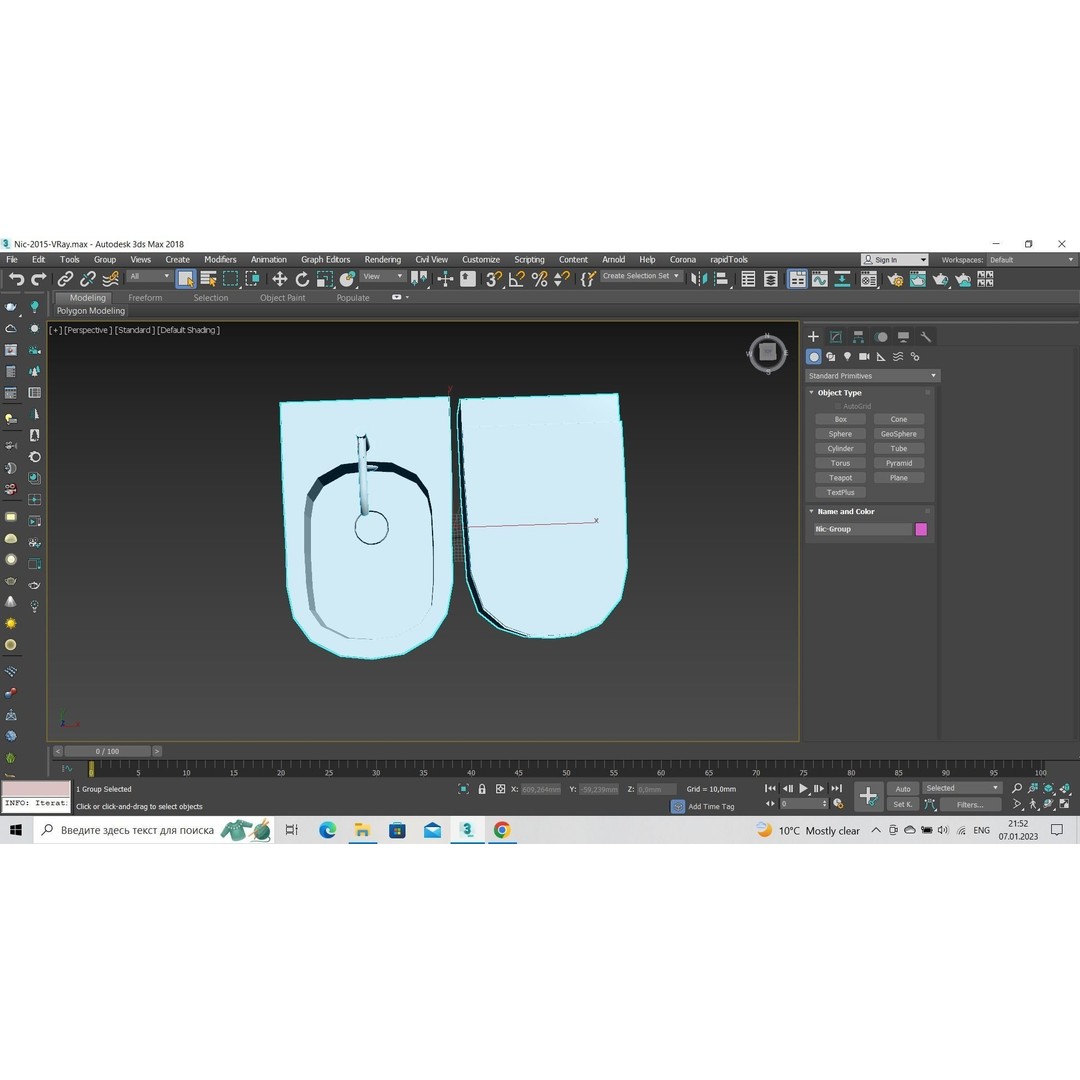Viewport: 1080px width, 1080px height.
Task: Open the Render Setup dialog
Action: 895,279
